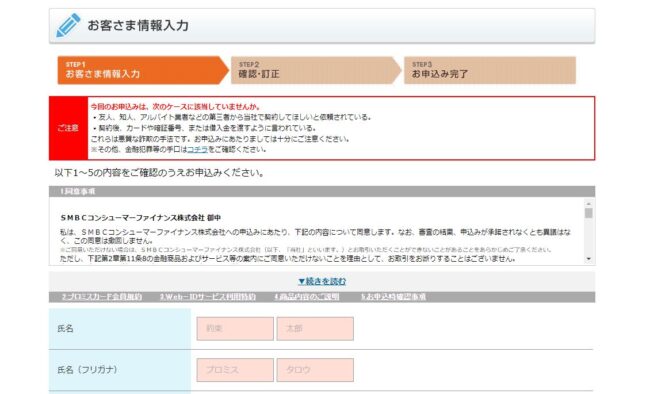Click the text 以下1～5の内容をご確認のうえお申込みください。
Viewport: 650px width, 394px height.
[160, 173]
